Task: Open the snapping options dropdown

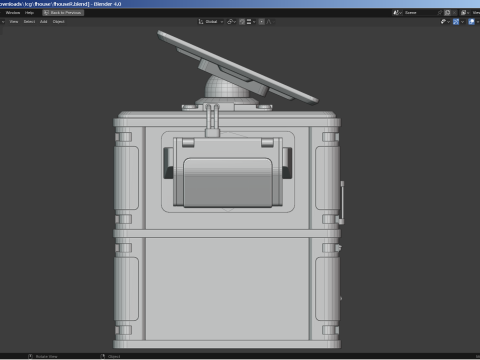Action: click(x=251, y=22)
